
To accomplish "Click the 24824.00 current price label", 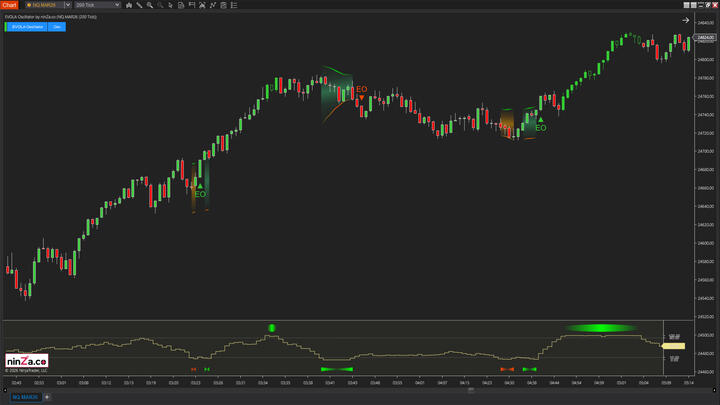I will pos(704,38).
